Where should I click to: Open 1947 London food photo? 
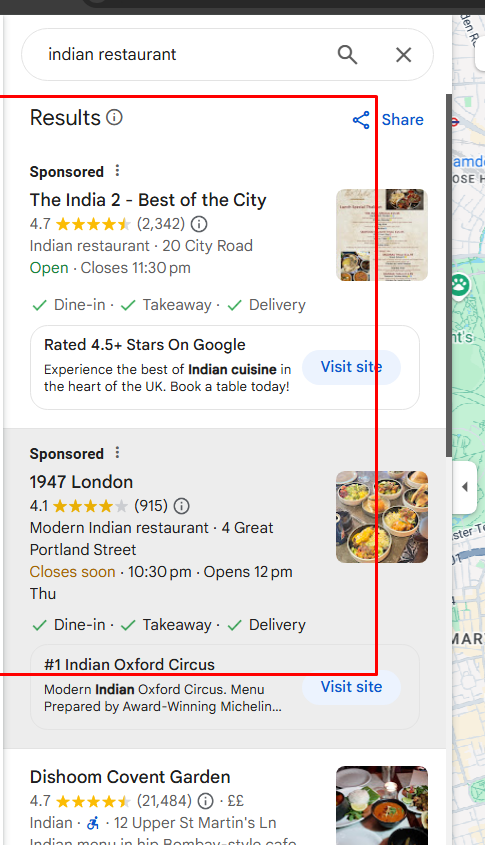click(382, 517)
